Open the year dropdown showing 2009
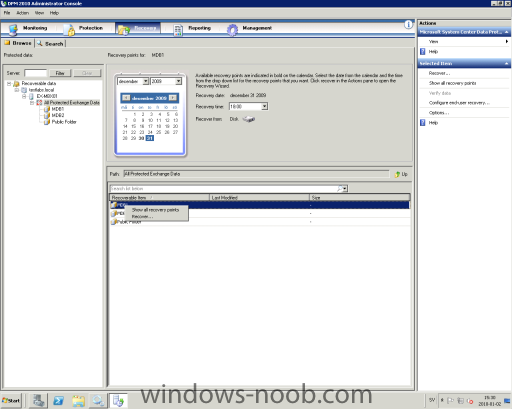Screen dimensions: 512x409 click(x=178, y=81)
